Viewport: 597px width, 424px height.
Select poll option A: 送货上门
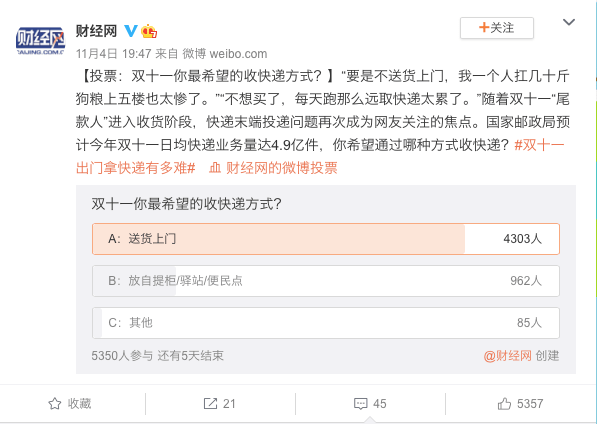coord(326,239)
